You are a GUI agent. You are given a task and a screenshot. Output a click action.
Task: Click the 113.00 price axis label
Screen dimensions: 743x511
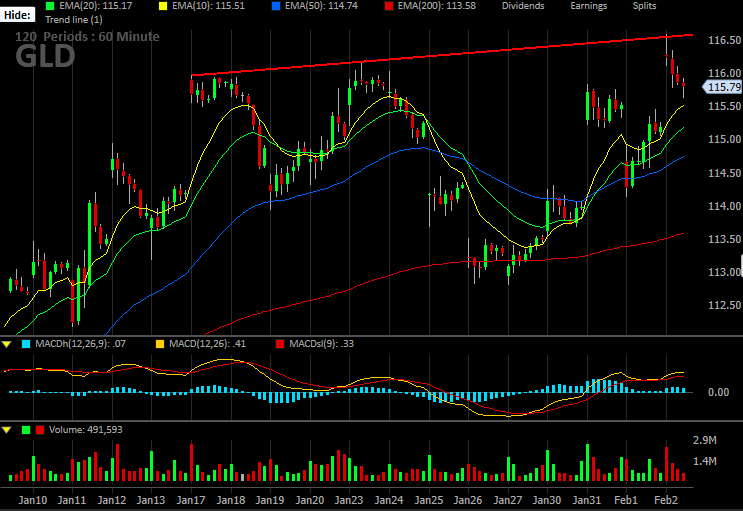click(x=724, y=272)
